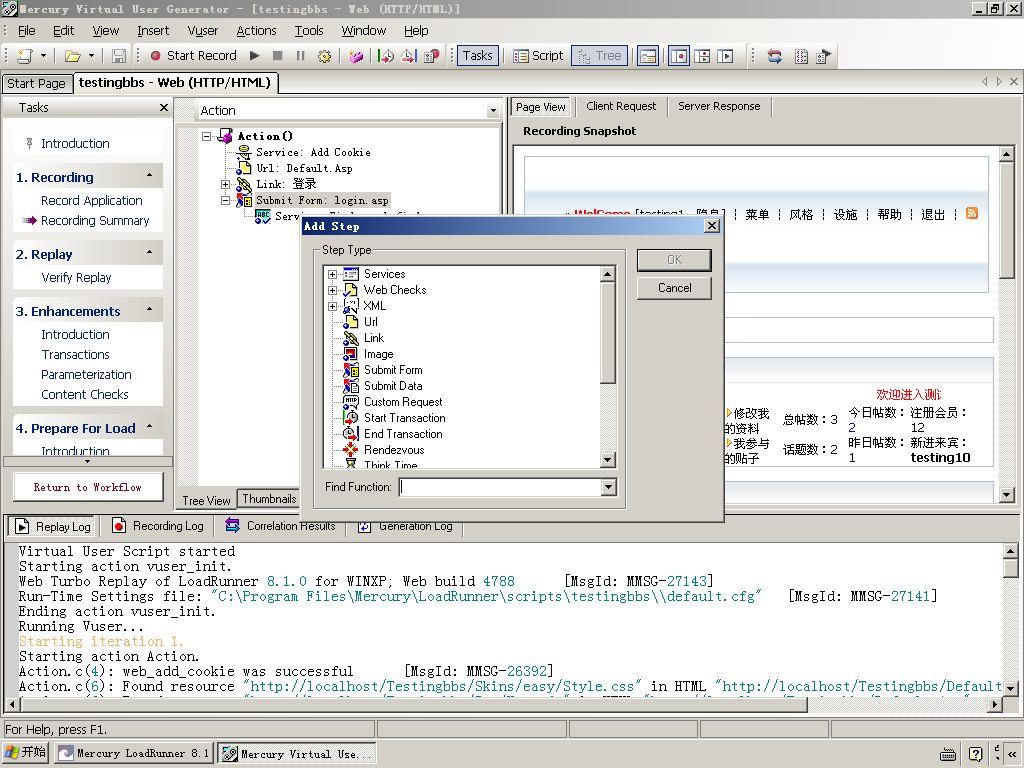Expand the Web Checks step type
1024x768 pixels.
[x=332, y=290]
